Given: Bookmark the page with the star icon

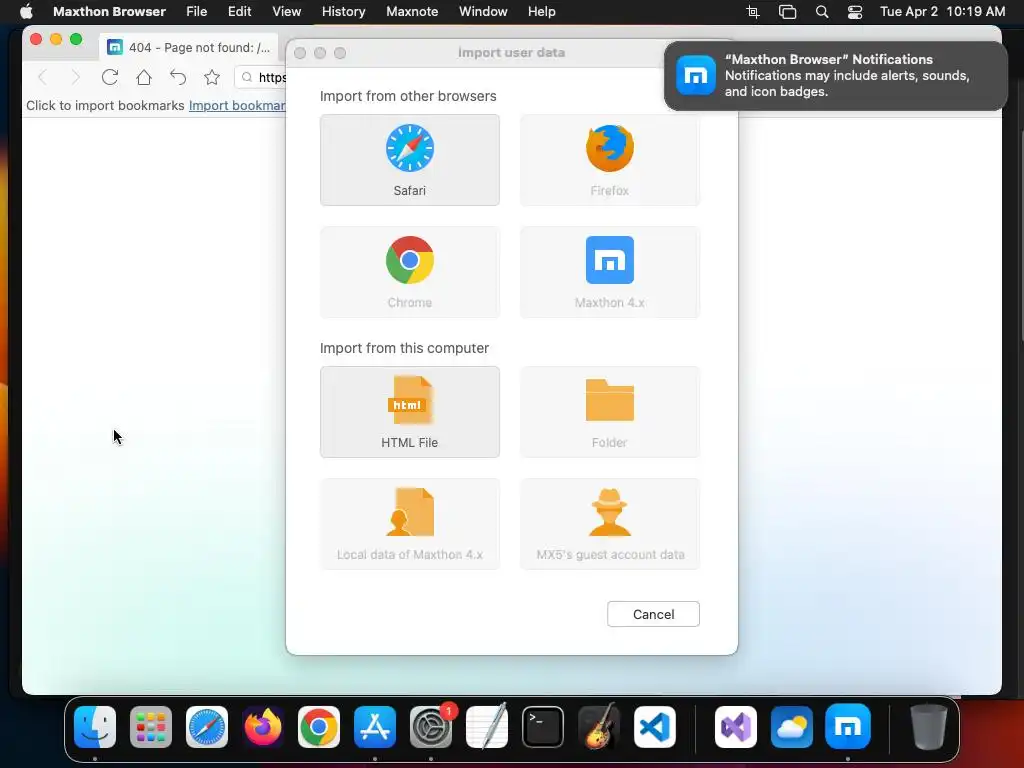Looking at the screenshot, I should tap(212, 78).
